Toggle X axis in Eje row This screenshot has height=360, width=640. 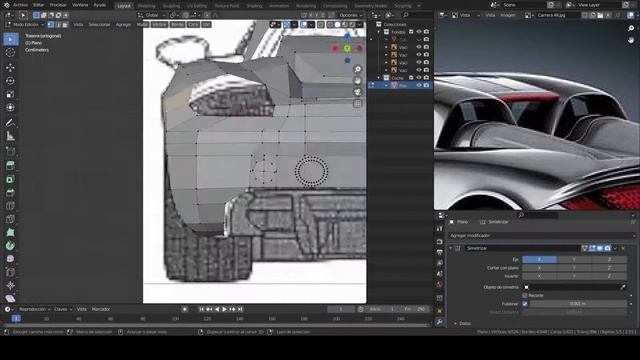click(x=539, y=260)
